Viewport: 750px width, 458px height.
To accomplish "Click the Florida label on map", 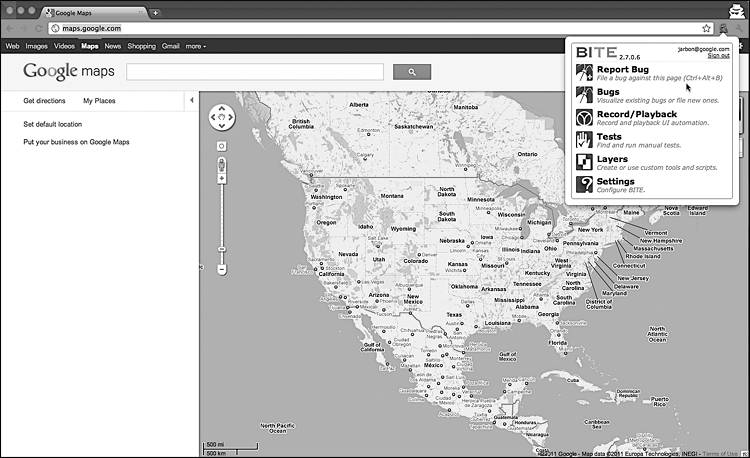I will pos(558,343).
